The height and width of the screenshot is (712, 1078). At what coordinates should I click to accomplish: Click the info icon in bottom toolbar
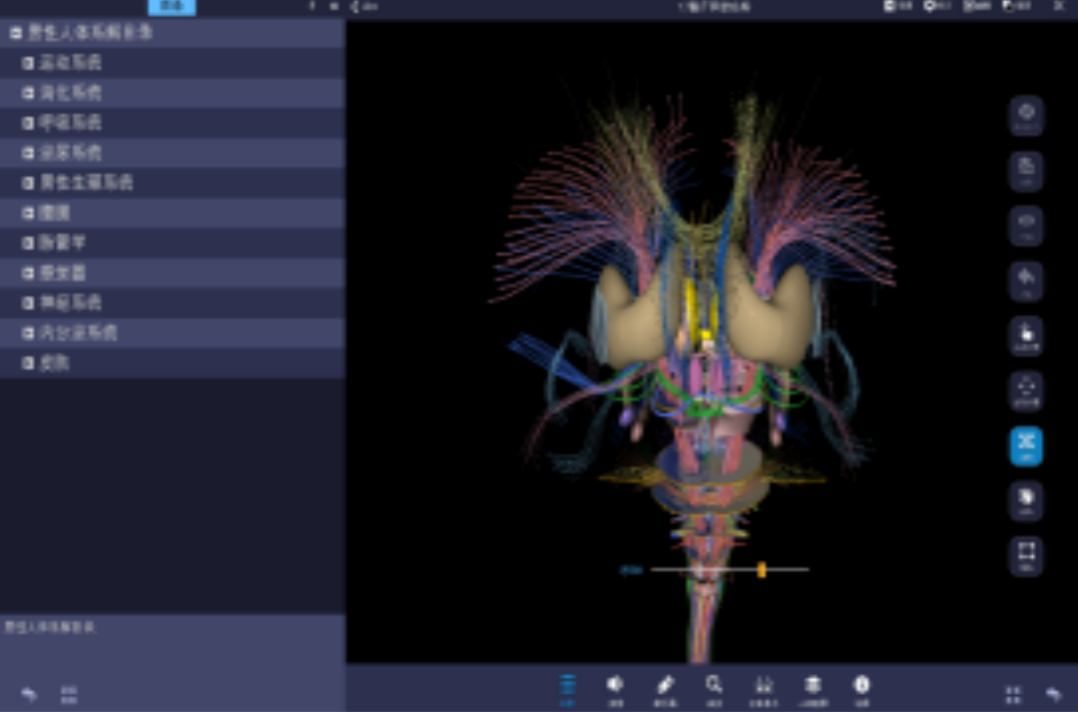tap(862, 684)
